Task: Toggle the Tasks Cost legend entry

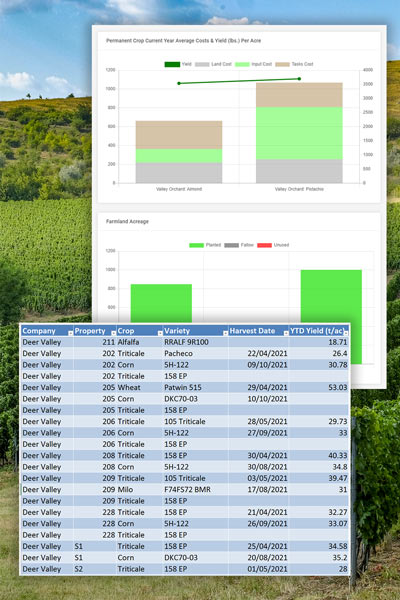Action: click(x=294, y=64)
